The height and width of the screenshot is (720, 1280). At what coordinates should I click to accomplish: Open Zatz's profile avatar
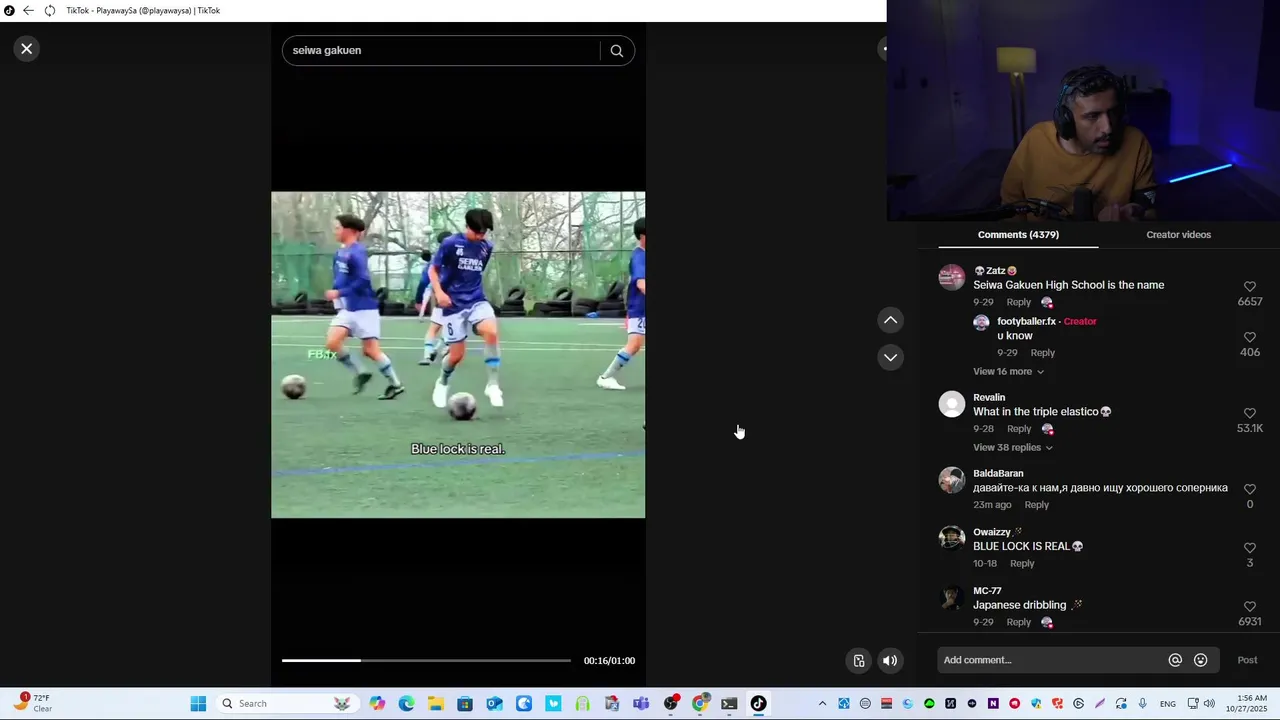point(951,277)
